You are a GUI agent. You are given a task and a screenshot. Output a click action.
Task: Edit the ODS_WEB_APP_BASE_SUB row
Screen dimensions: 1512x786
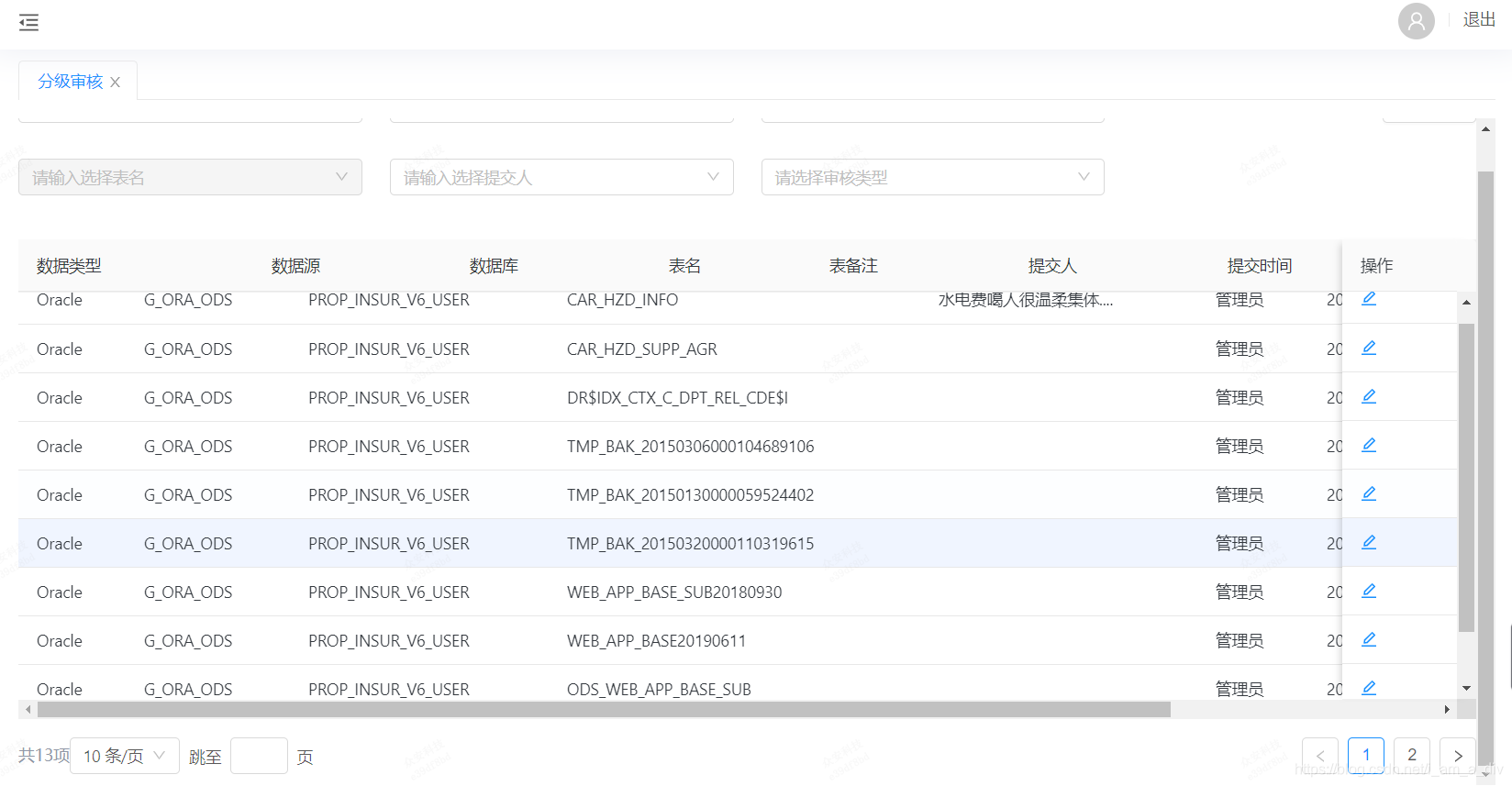(x=1369, y=688)
